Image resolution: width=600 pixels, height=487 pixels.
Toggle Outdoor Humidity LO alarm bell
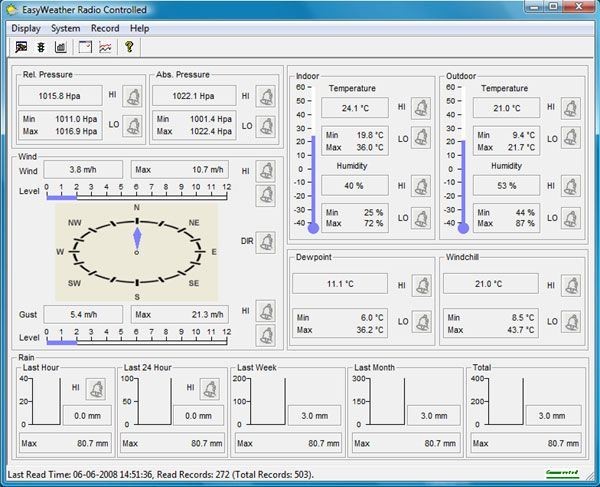click(x=571, y=218)
